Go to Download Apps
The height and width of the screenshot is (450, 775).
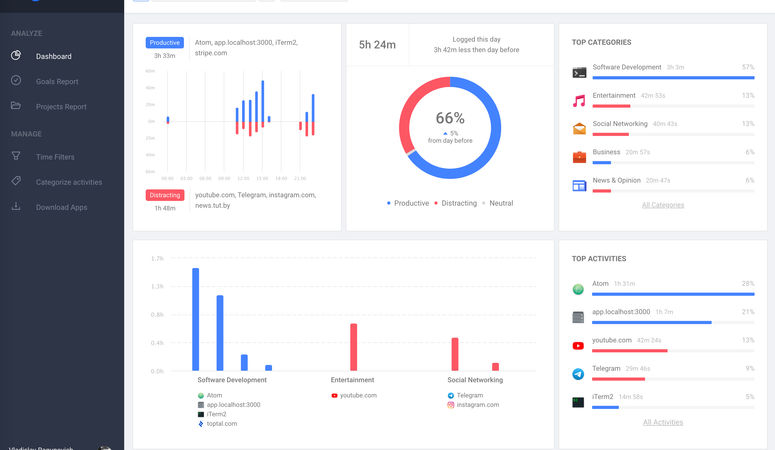(62, 207)
